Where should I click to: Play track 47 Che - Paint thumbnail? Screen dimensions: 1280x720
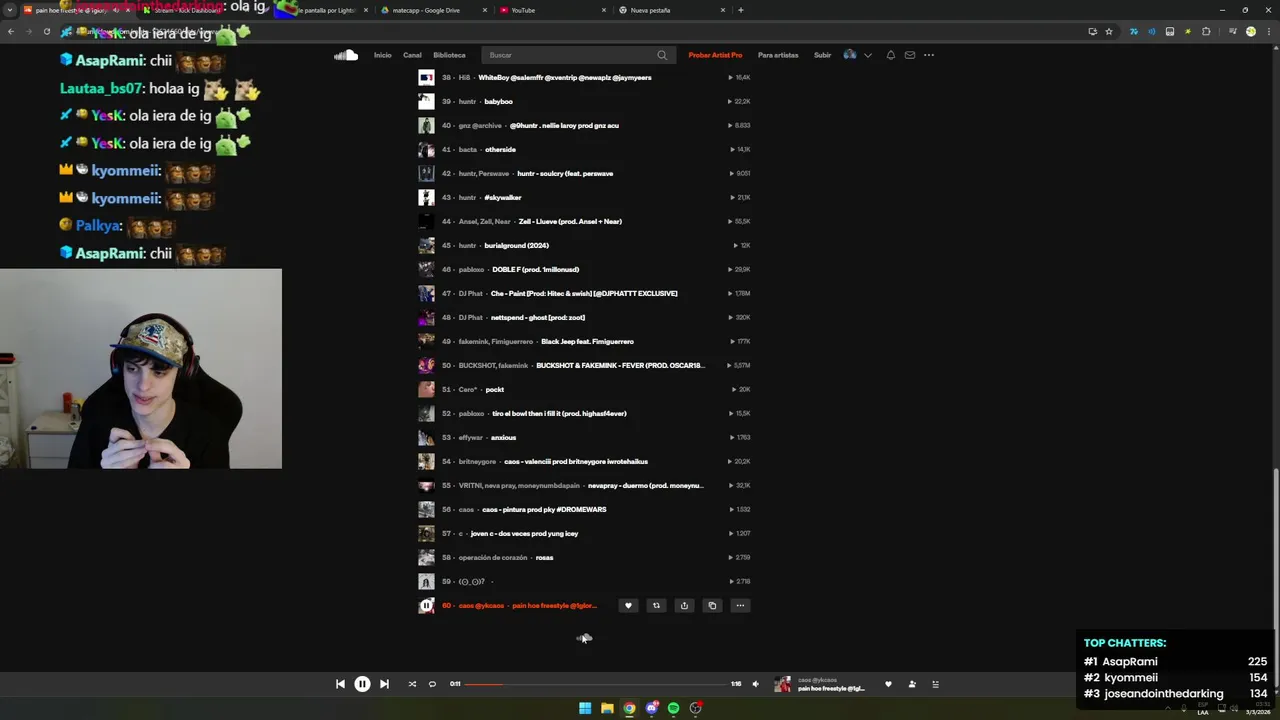[x=426, y=293]
